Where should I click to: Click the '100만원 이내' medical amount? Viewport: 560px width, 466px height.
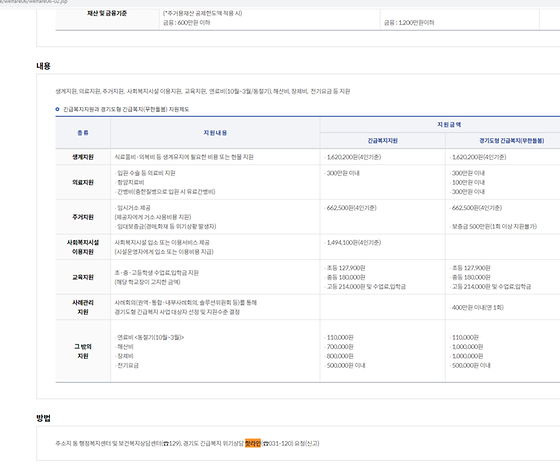click(x=467, y=182)
